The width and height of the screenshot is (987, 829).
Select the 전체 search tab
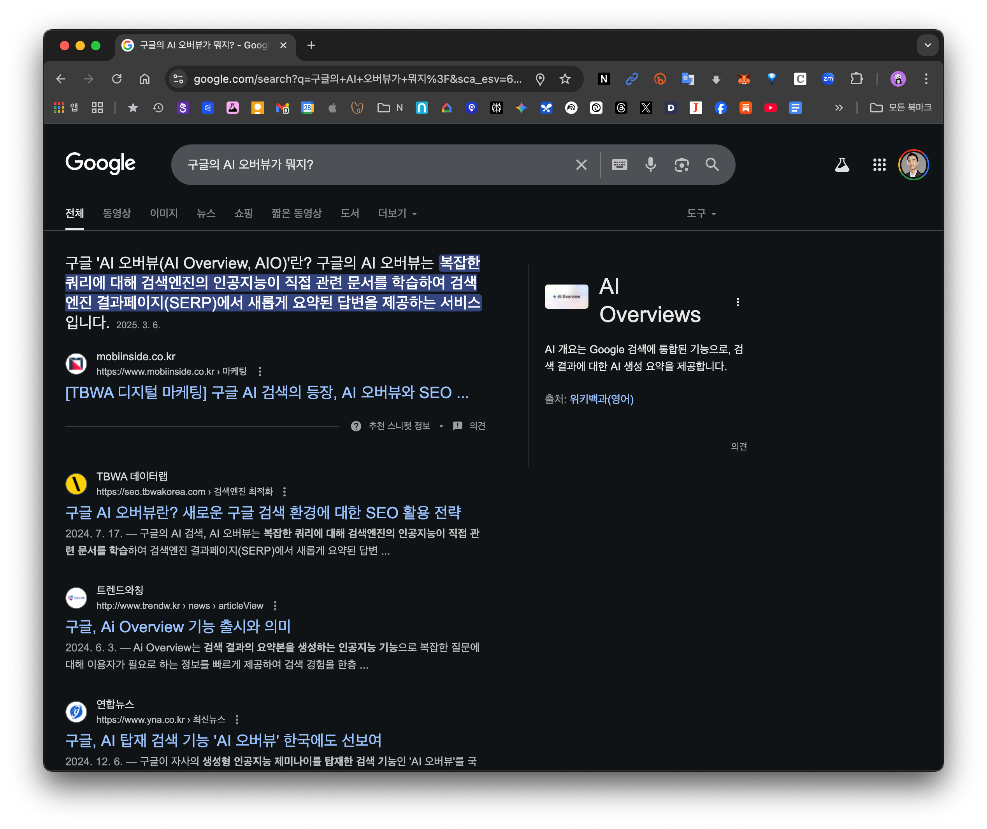coord(74,213)
